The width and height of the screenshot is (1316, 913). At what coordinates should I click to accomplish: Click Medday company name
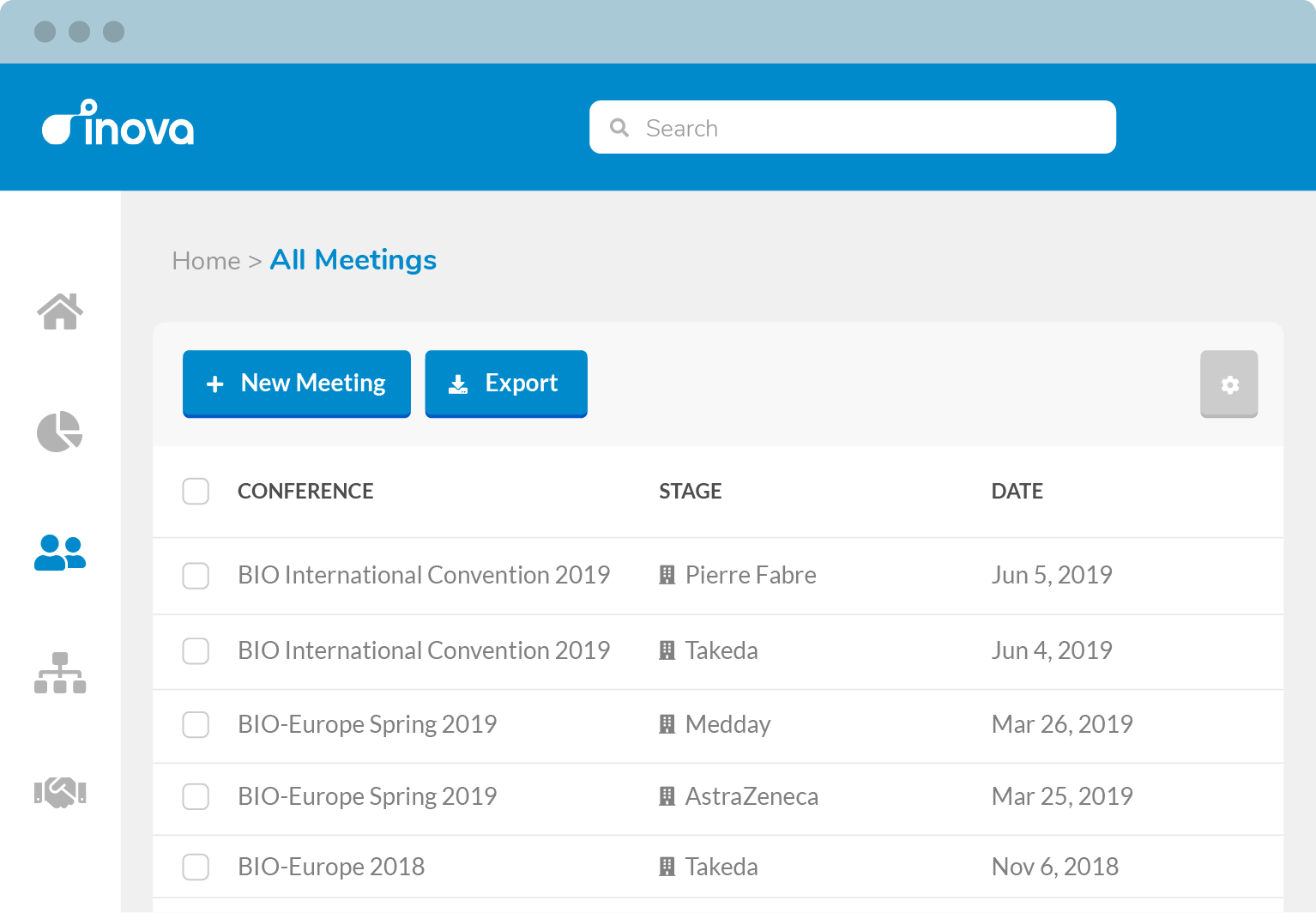pos(728,724)
